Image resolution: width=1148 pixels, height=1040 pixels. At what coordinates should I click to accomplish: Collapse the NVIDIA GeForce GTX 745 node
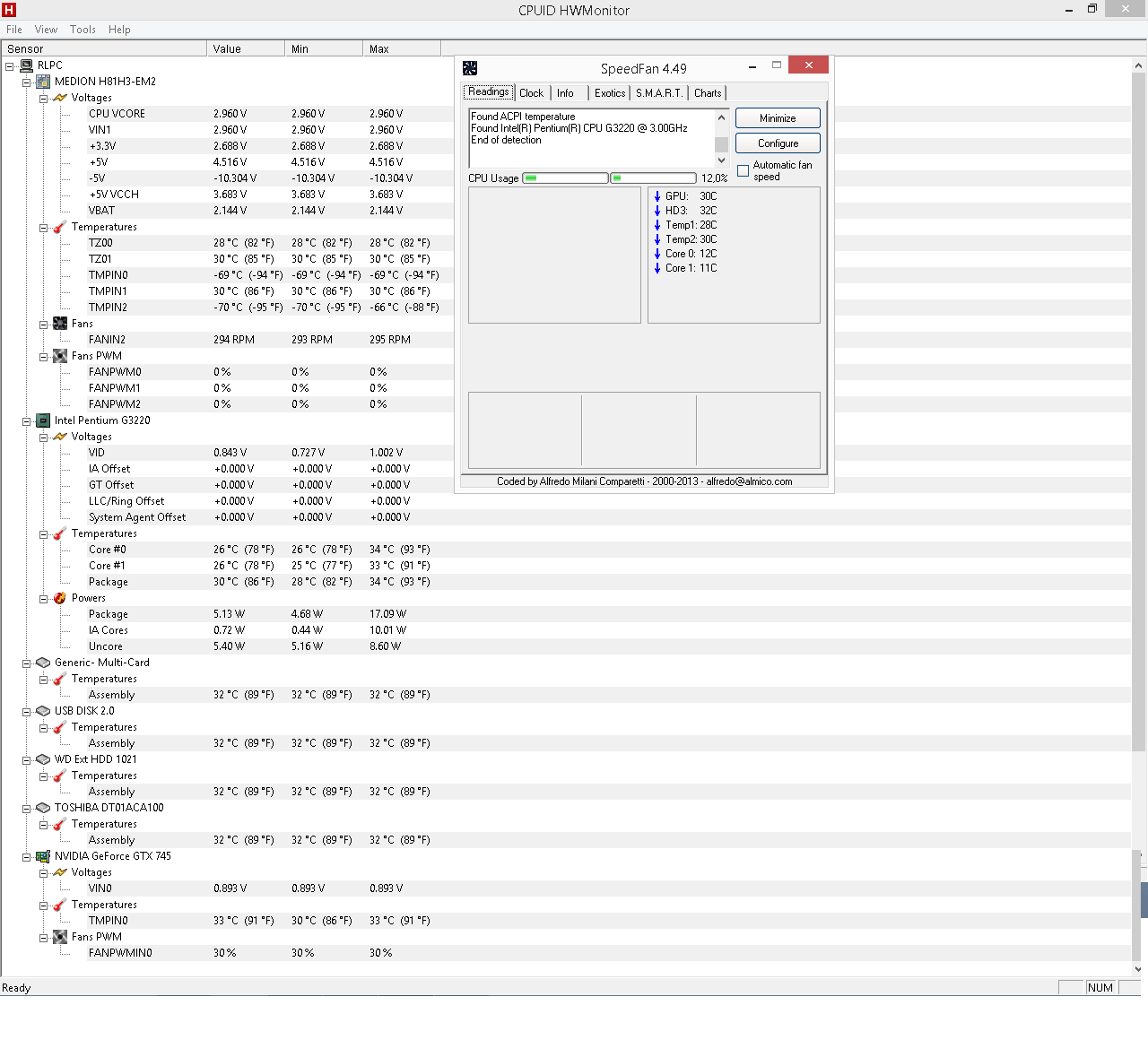(x=27, y=857)
